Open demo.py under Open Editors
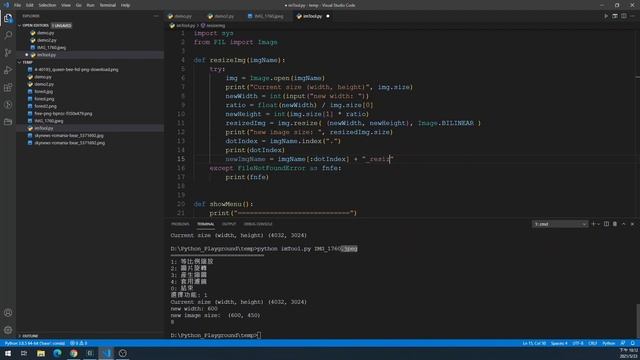 tap(45, 33)
